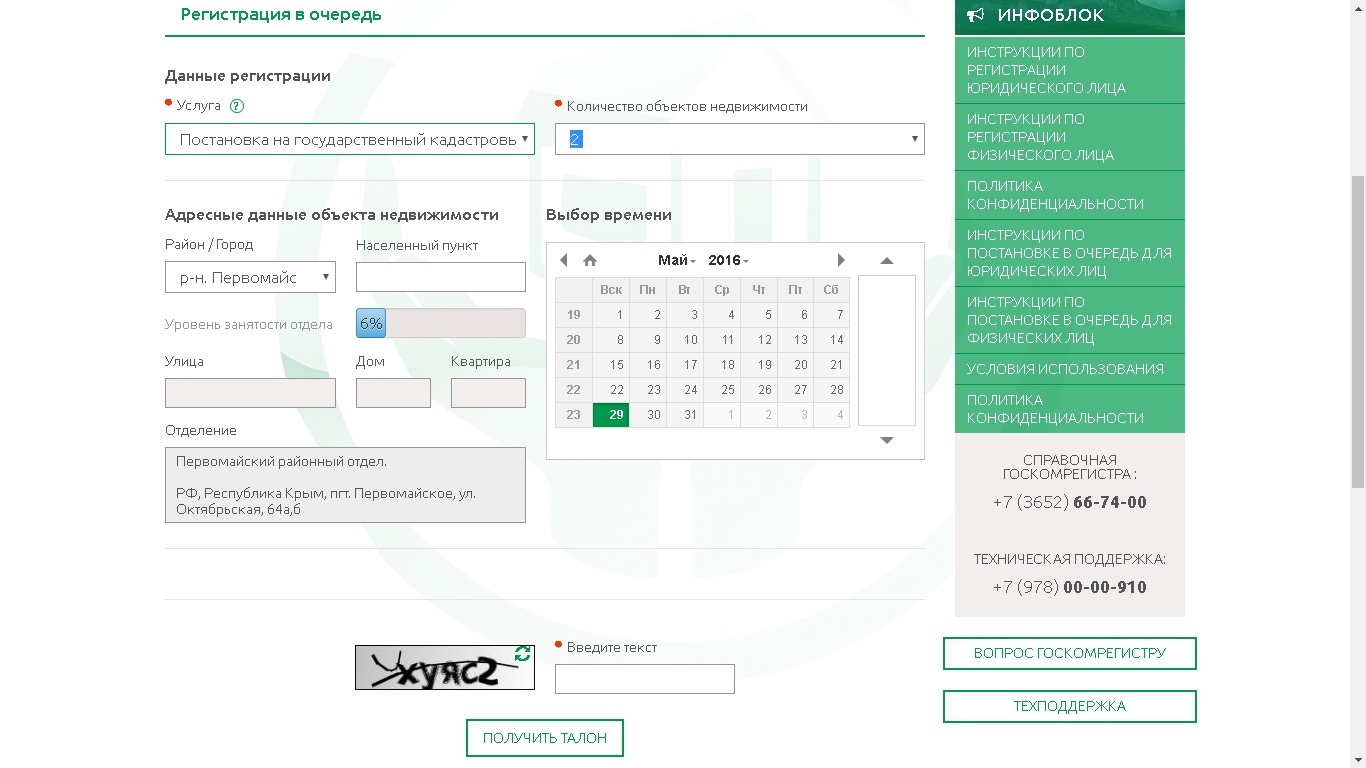Click week number 19 in calendar

(574, 315)
